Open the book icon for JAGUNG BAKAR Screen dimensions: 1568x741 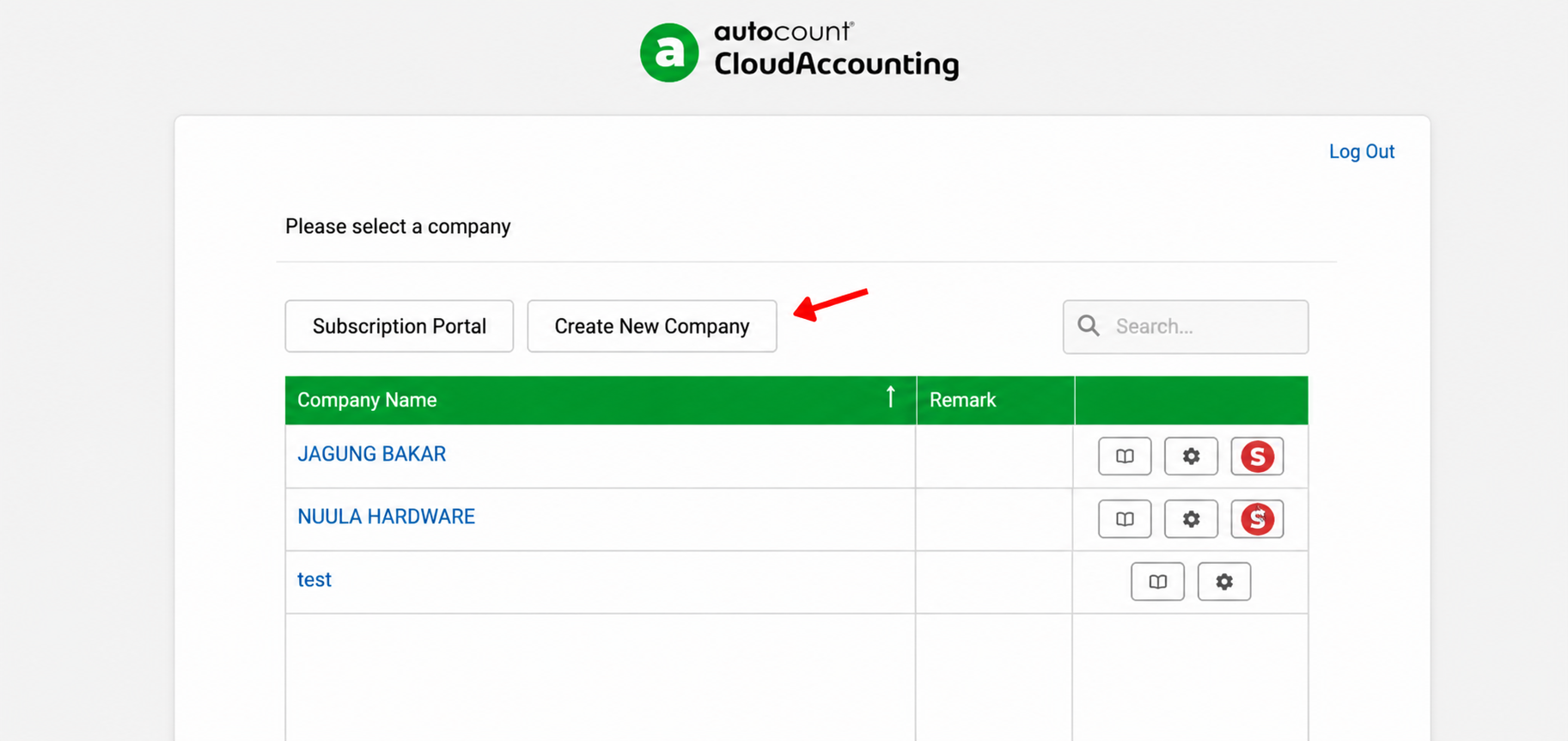(1125, 456)
